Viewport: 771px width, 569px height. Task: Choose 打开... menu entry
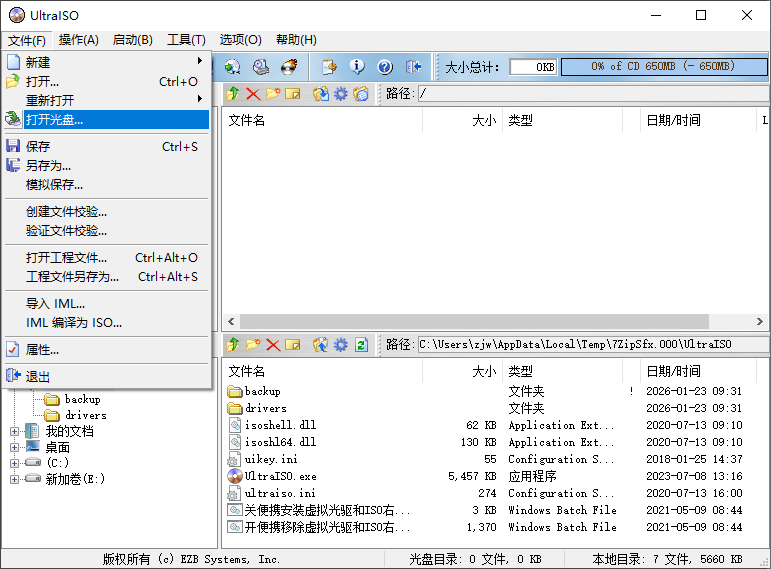click(x=107, y=82)
